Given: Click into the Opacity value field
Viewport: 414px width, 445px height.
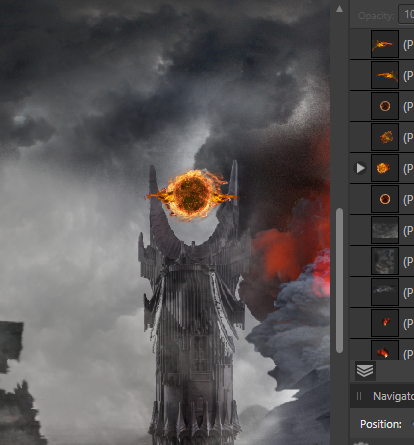Looking at the screenshot, I should [x=406, y=15].
